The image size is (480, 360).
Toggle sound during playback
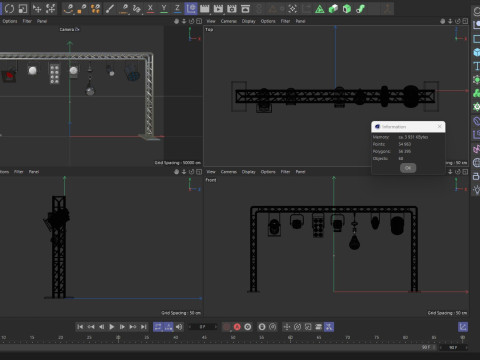coord(179,327)
